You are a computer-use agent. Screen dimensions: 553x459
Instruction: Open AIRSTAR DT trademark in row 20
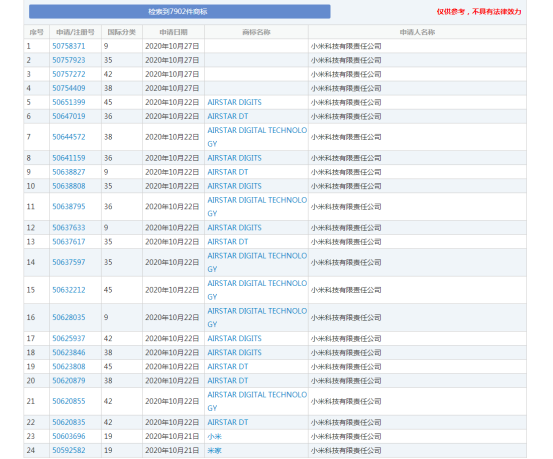[x=228, y=381]
